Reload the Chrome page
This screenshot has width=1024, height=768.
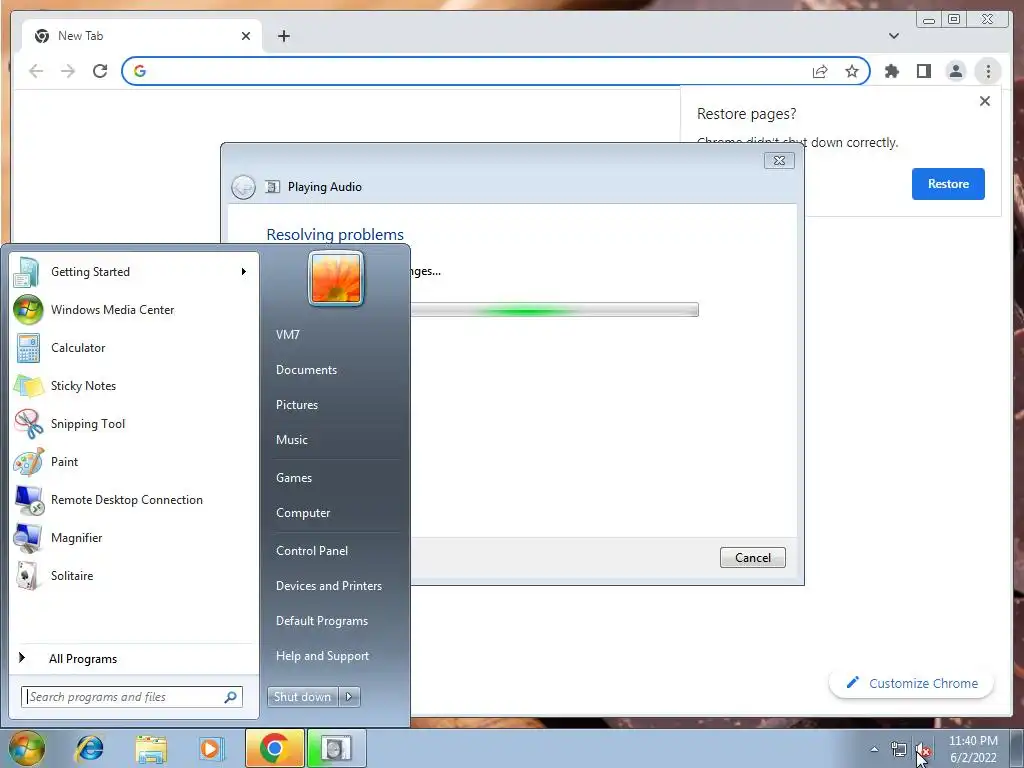[100, 71]
